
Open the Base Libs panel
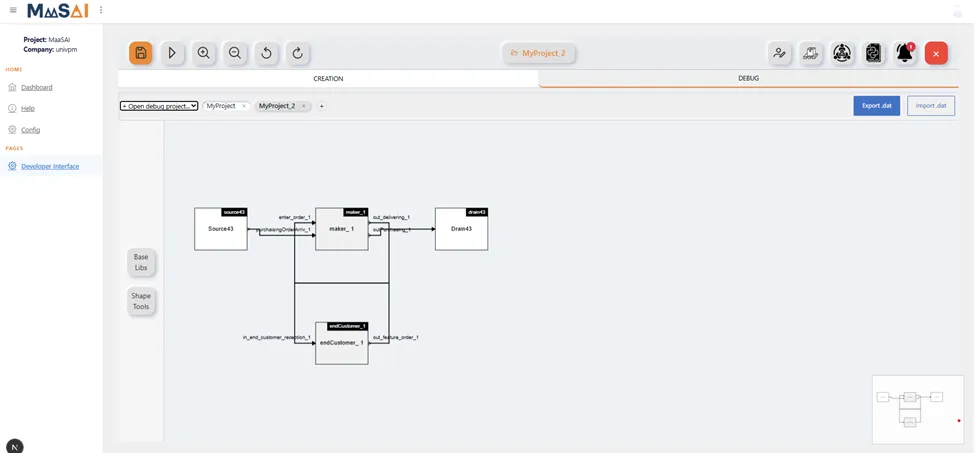coord(141,262)
